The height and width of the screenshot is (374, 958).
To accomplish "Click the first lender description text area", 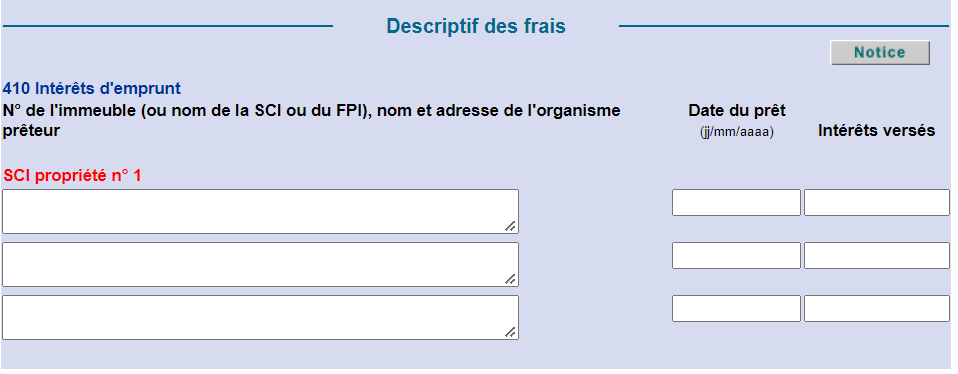I will pos(260,211).
